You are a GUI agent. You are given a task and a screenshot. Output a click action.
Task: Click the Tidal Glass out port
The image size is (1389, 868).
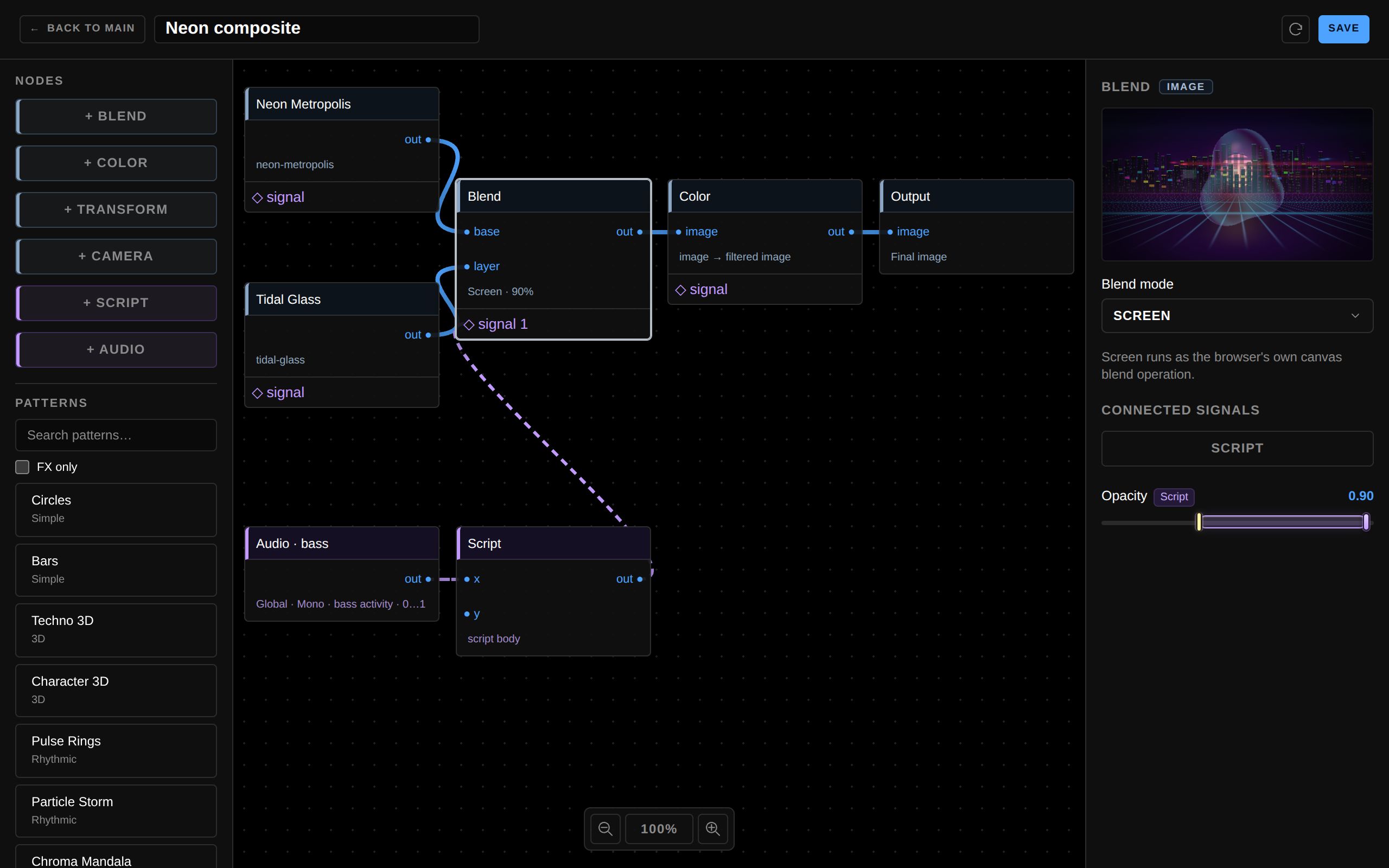tap(428, 335)
